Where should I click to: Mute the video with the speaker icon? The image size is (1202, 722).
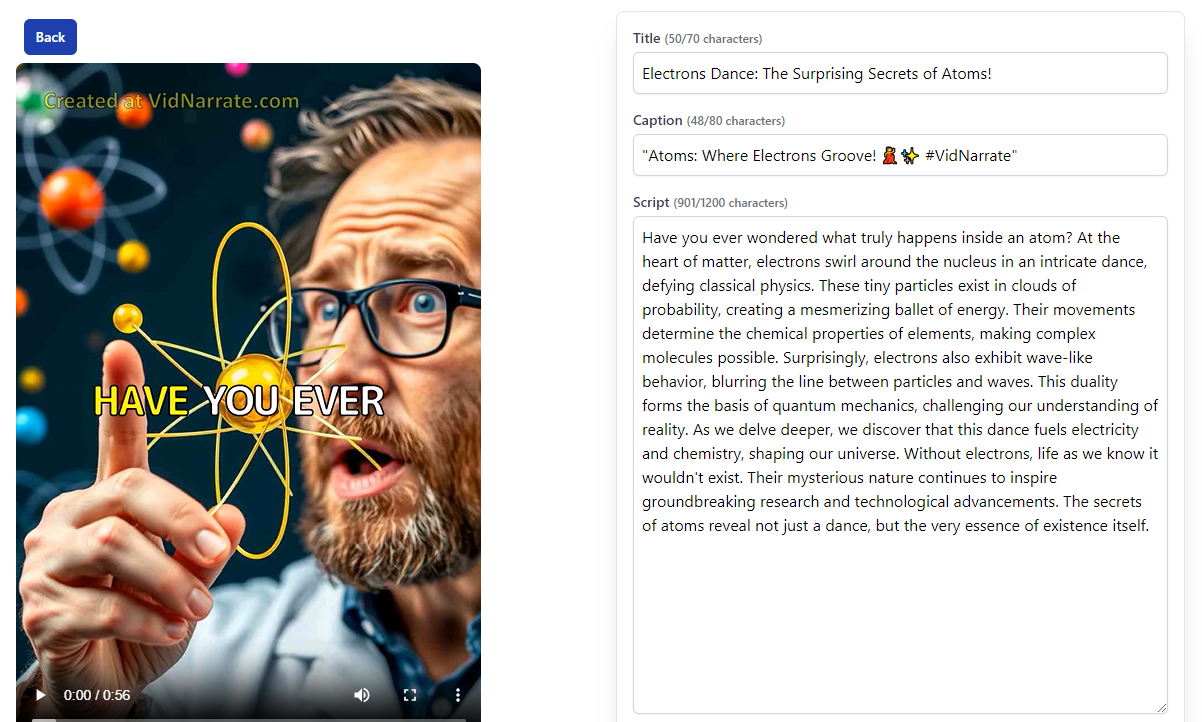tap(362, 694)
